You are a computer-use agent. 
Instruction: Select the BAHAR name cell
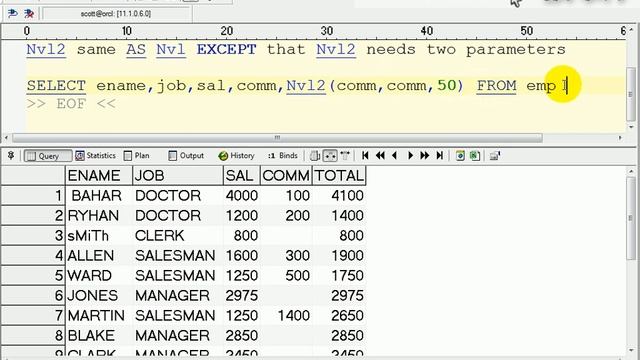pyautogui.click(x=99, y=196)
